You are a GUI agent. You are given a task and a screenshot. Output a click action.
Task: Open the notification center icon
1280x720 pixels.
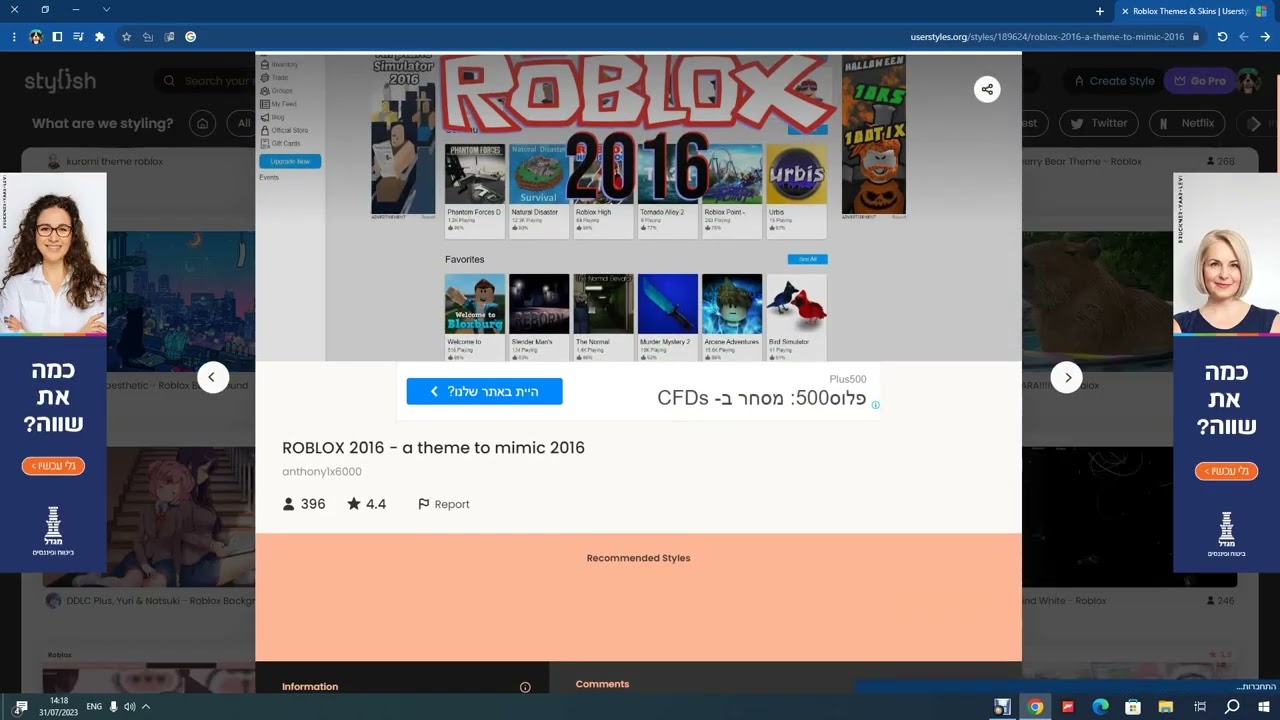point(20,707)
